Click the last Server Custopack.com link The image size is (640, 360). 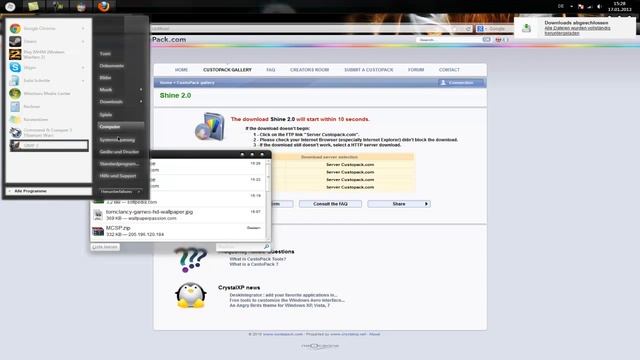pyautogui.click(x=350, y=187)
